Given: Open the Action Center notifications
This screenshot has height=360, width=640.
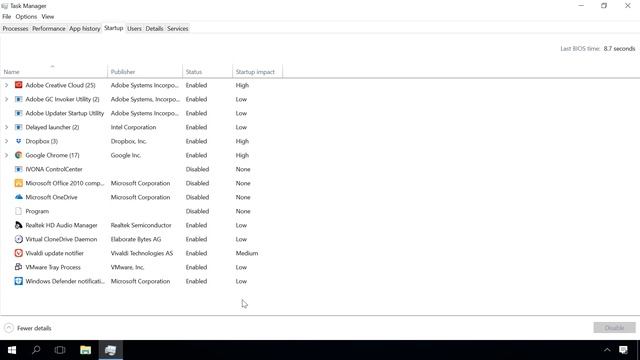Looking at the screenshot, I should coord(623,350).
